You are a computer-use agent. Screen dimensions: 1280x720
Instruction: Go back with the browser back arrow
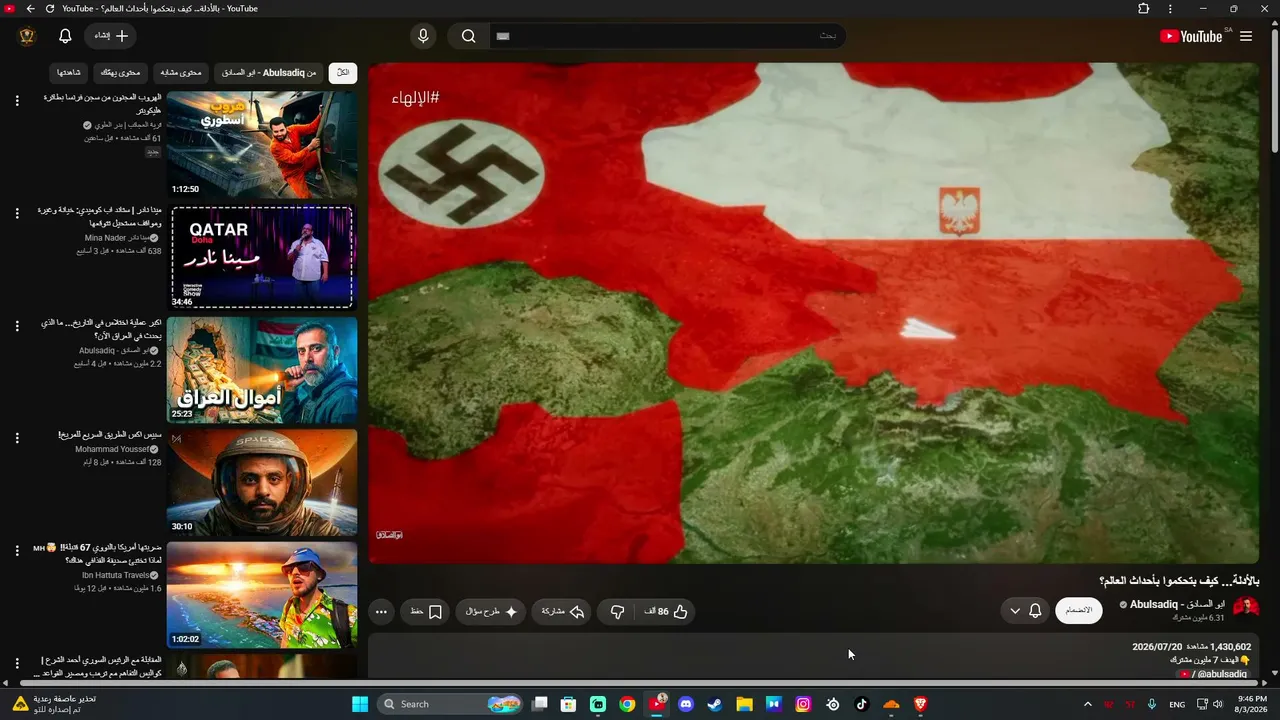click(30, 9)
